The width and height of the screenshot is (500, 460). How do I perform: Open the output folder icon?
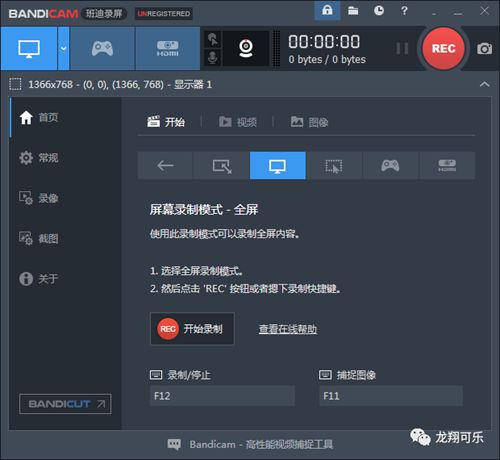[353, 11]
